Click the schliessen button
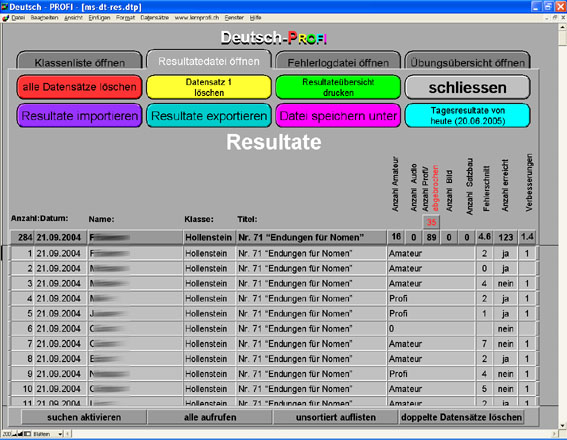Image resolution: width=567 pixels, height=440 pixels. (468, 87)
